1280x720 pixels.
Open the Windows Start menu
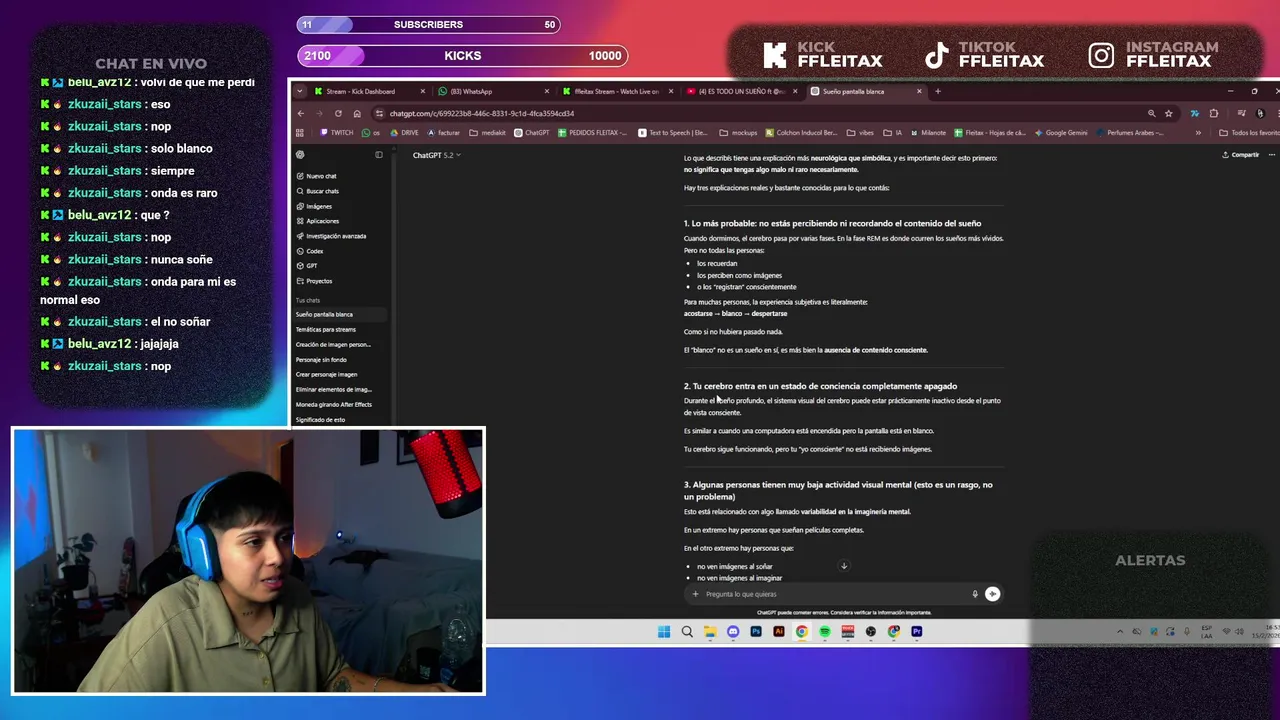(664, 632)
